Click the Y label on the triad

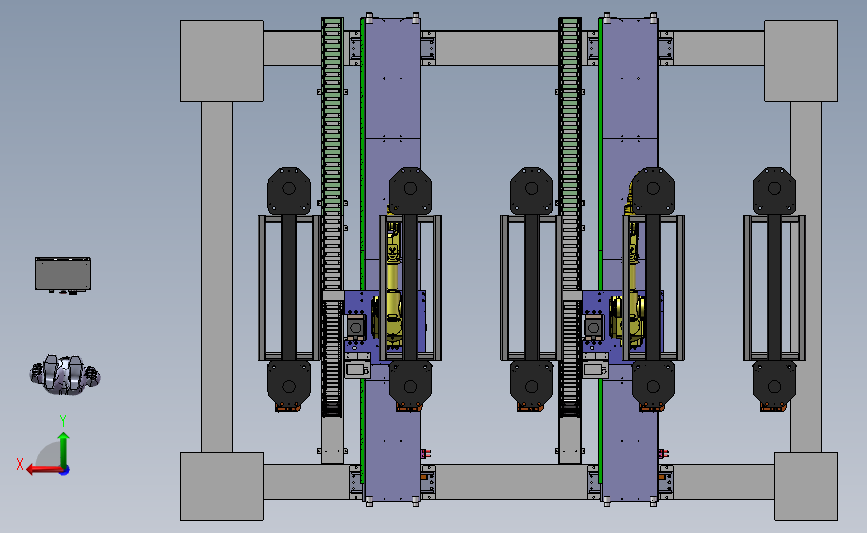[x=63, y=421]
